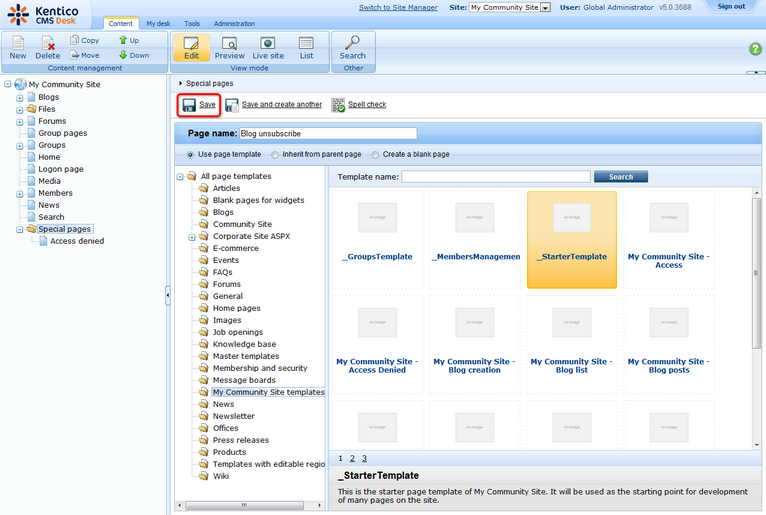The width and height of the screenshot is (766, 515).
Task: Expand the Forums node in content tree
Action: [x=20, y=122]
